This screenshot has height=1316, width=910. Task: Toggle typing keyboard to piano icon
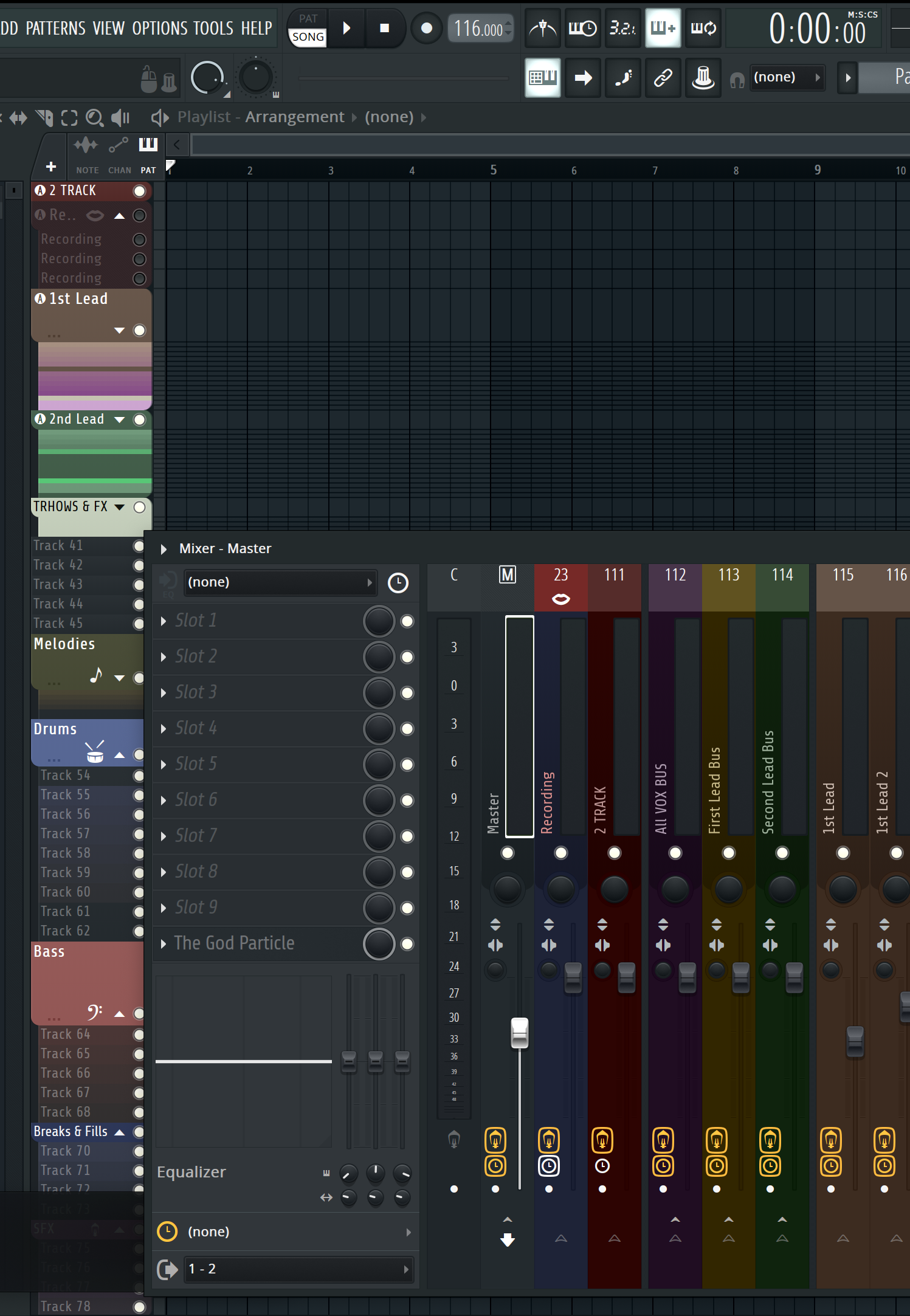543,77
